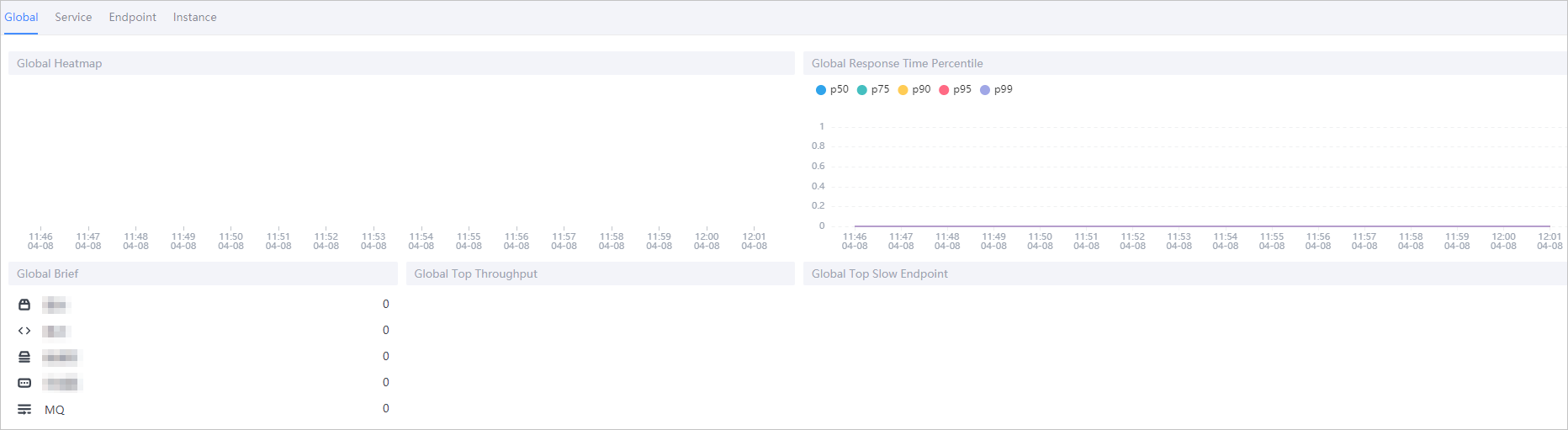Click the 12:00 tick on the Global Heatmap axis

[707, 241]
